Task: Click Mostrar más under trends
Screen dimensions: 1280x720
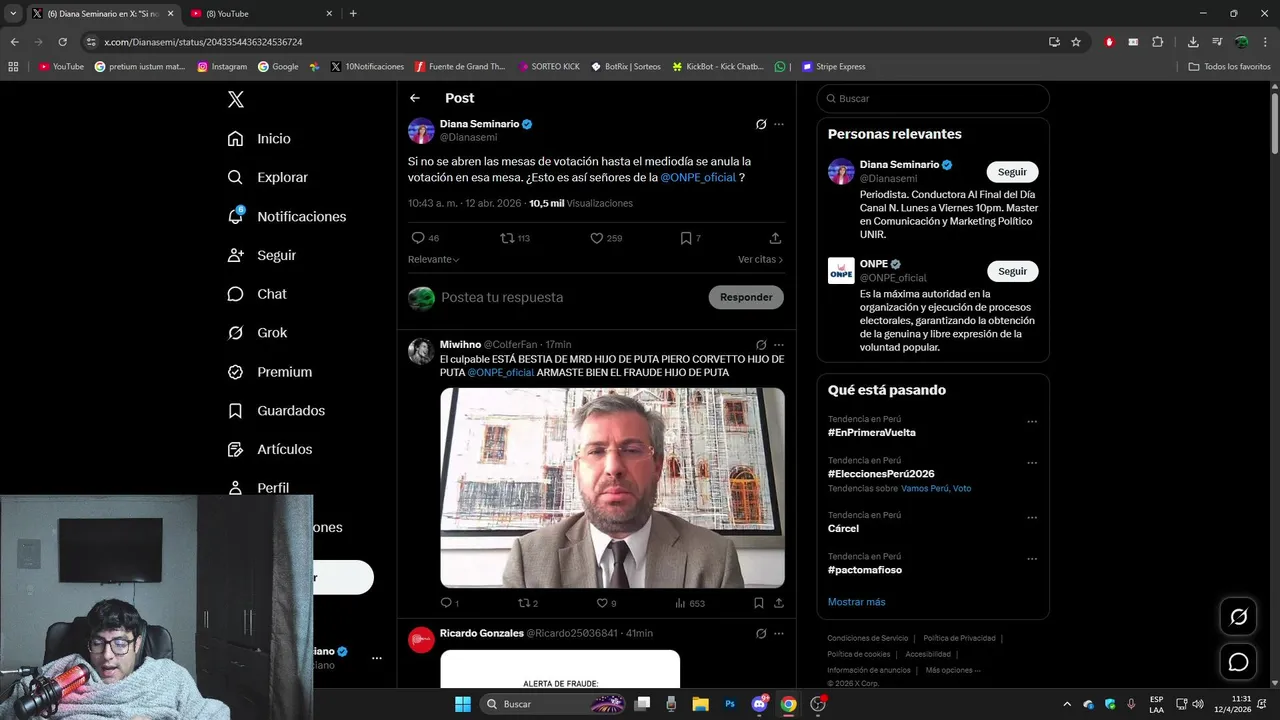Action: 856,602
